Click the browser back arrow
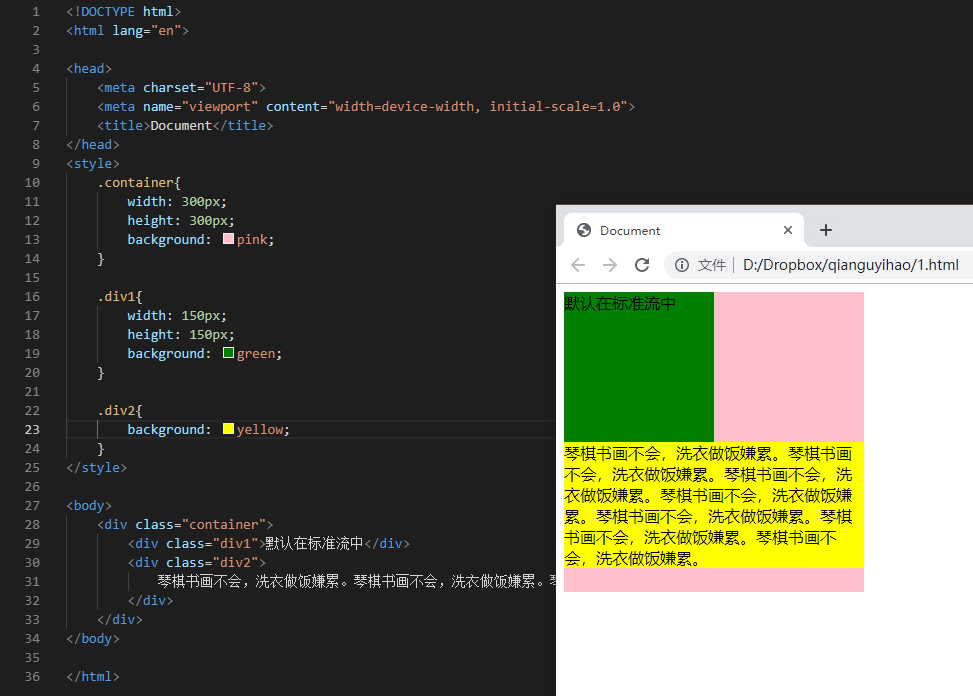973x696 pixels. coord(578,265)
